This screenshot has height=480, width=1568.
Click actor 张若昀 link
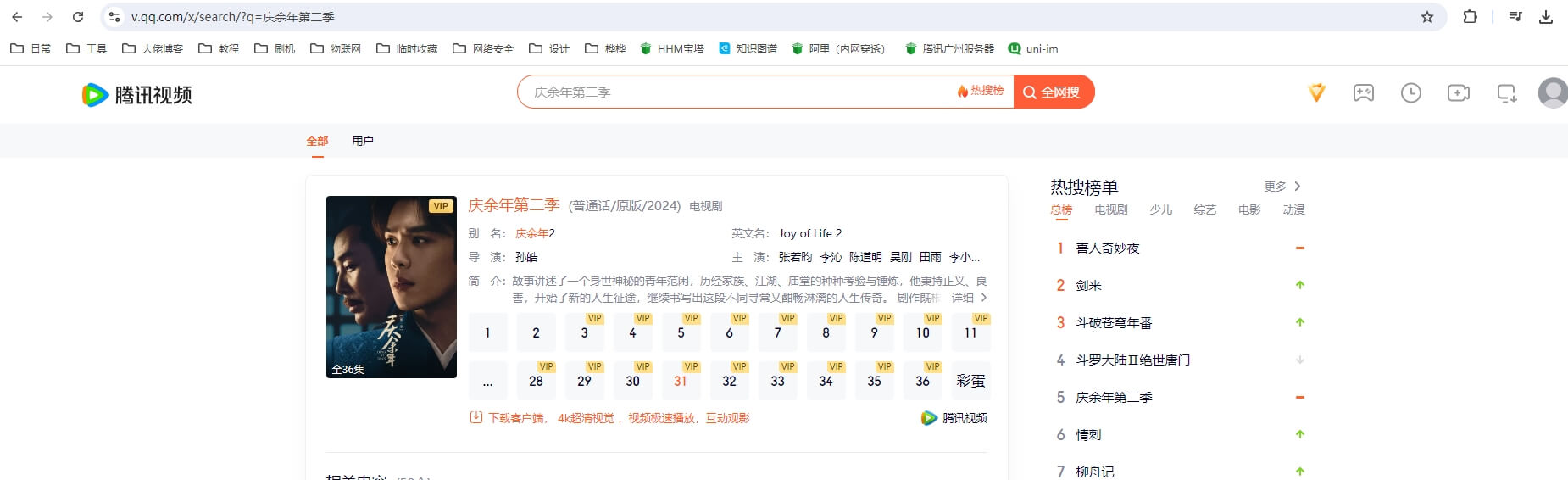click(795, 257)
